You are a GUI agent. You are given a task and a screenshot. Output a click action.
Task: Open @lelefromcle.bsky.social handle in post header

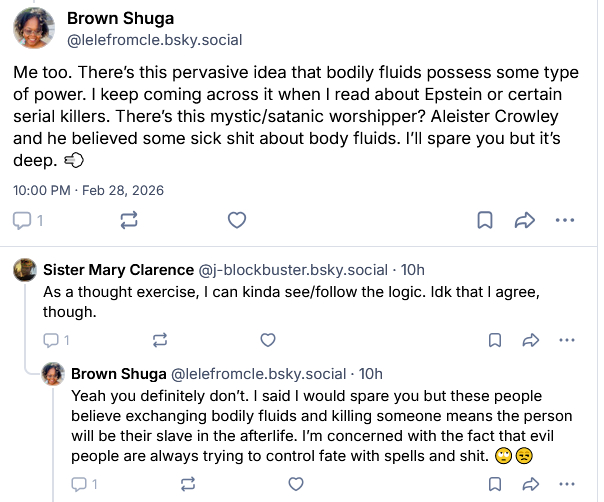pyautogui.click(x=154, y=41)
